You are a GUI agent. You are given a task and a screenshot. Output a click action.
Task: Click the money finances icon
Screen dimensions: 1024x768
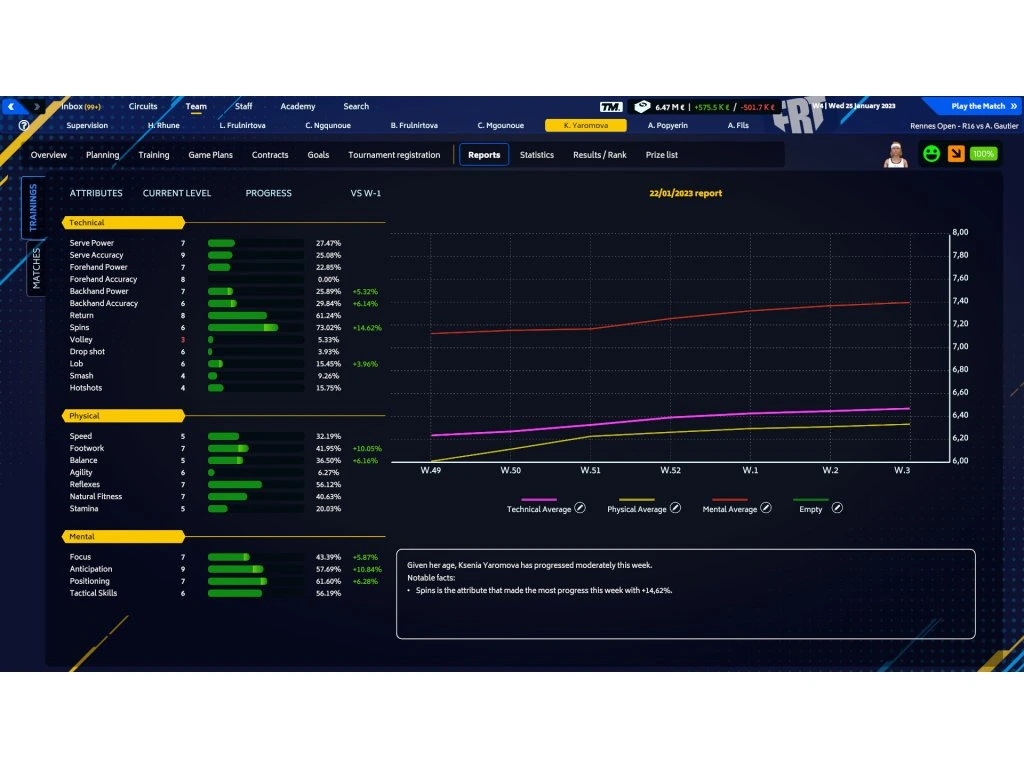pyautogui.click(x=642, y=106)
